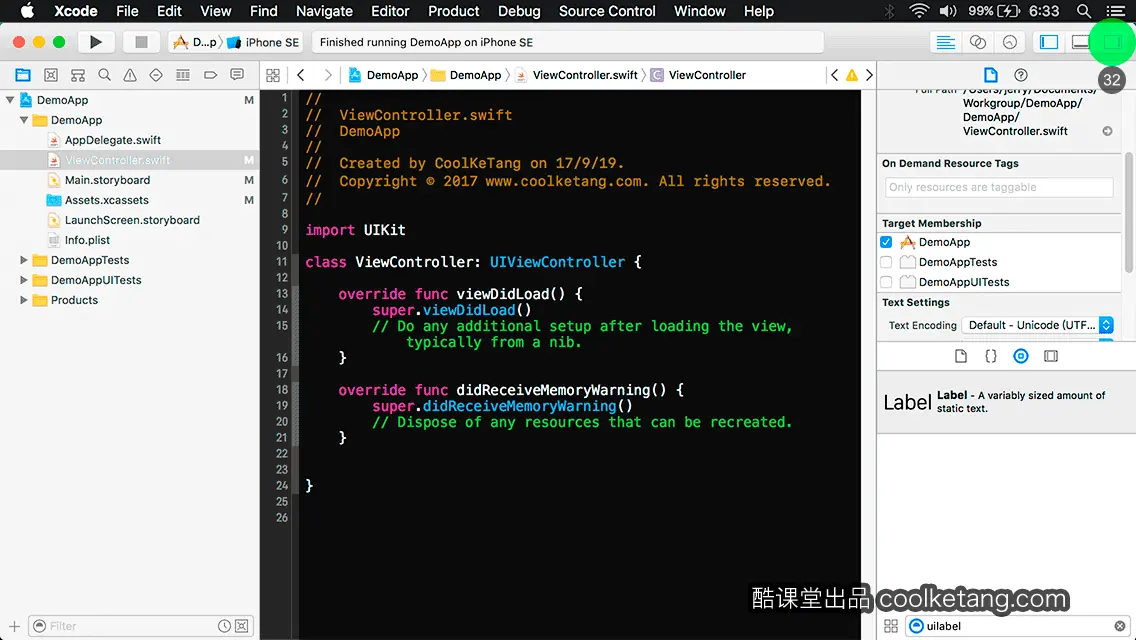The height and width of the screenshot is (640, 1136).
Task: Clear the uilabel library filter
Action: 1119,626
